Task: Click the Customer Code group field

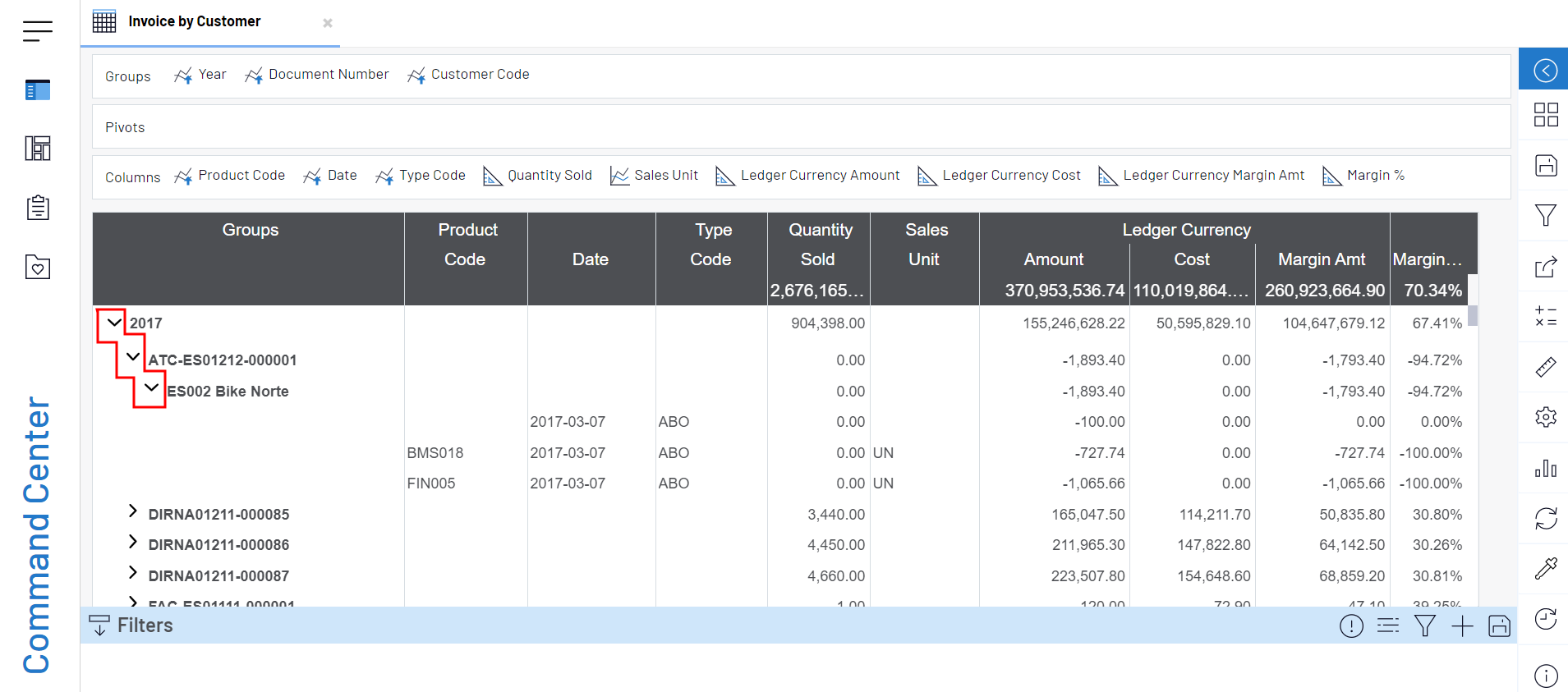Action: point(479,75)
